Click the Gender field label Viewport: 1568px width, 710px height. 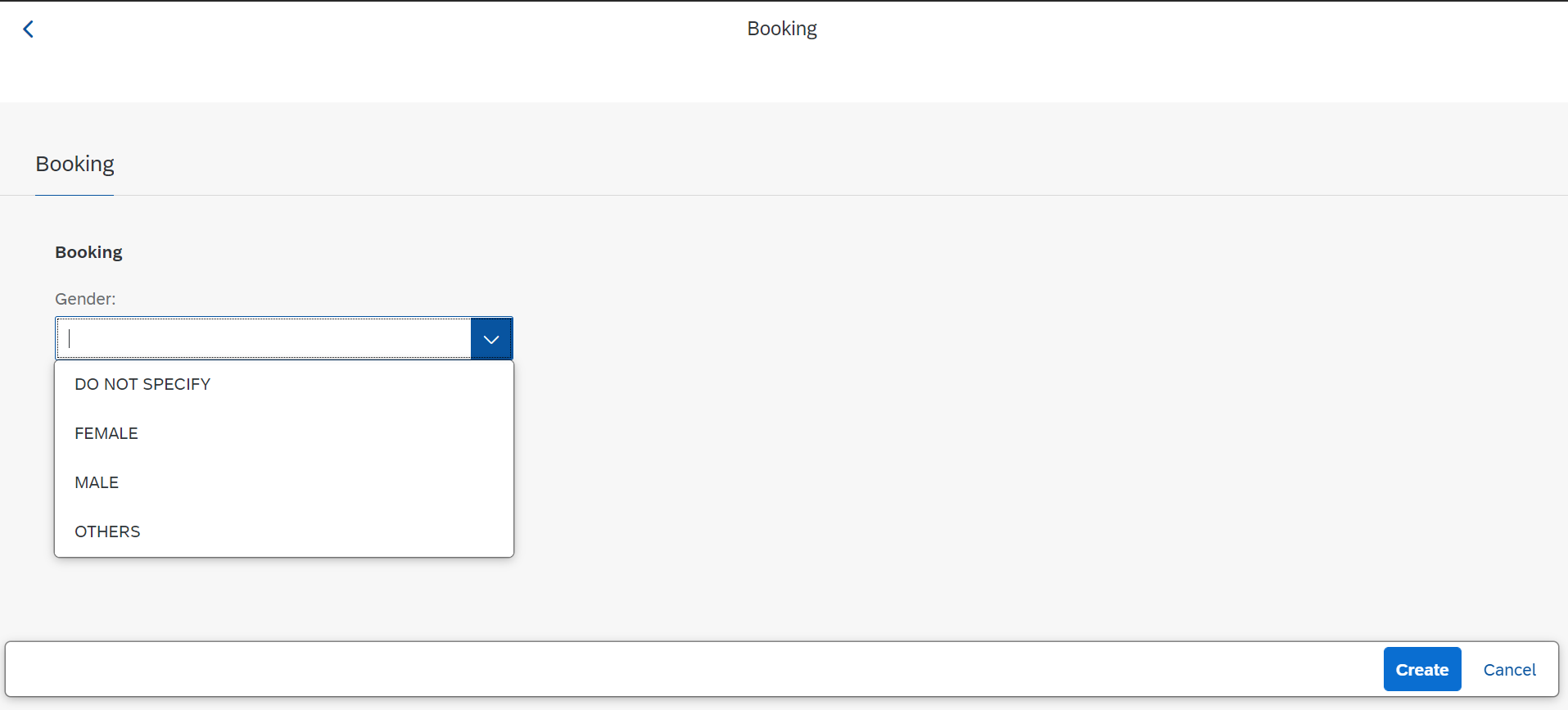coord(84,298)
